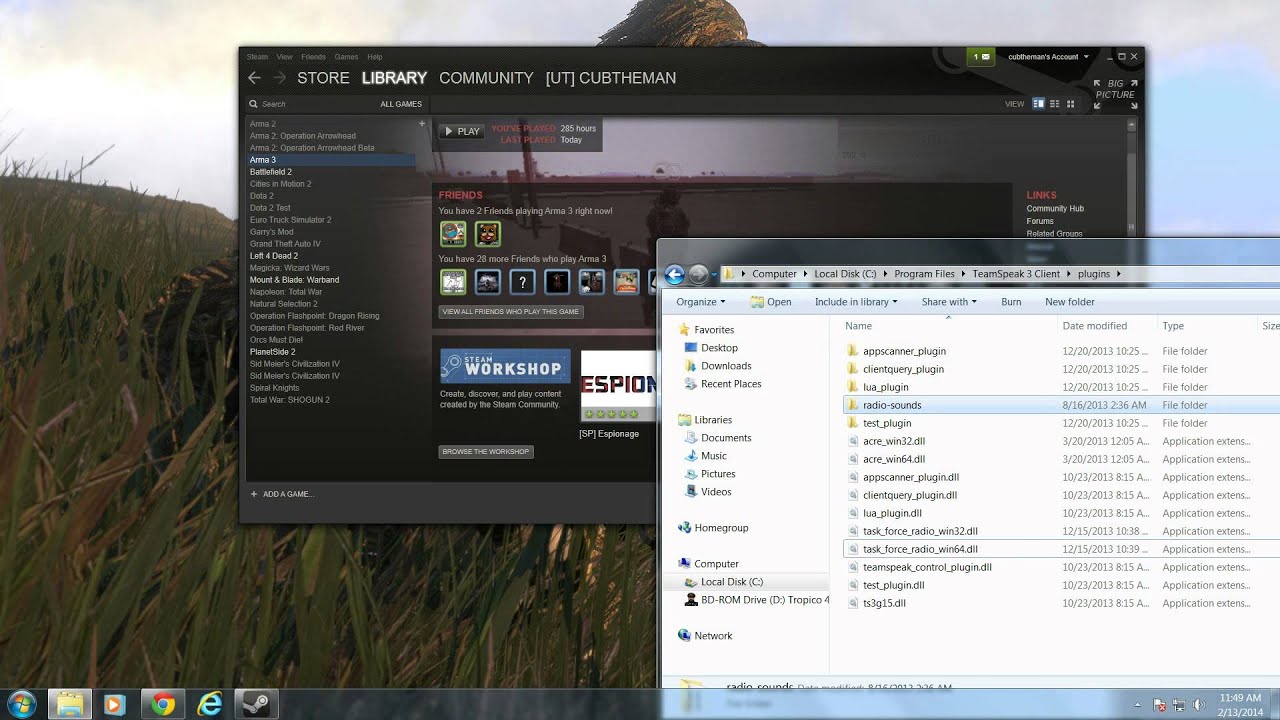Click BROWSE THE WORKSHOP button
The height and width of the screenshot is (720, 1280).
point(485,452)
